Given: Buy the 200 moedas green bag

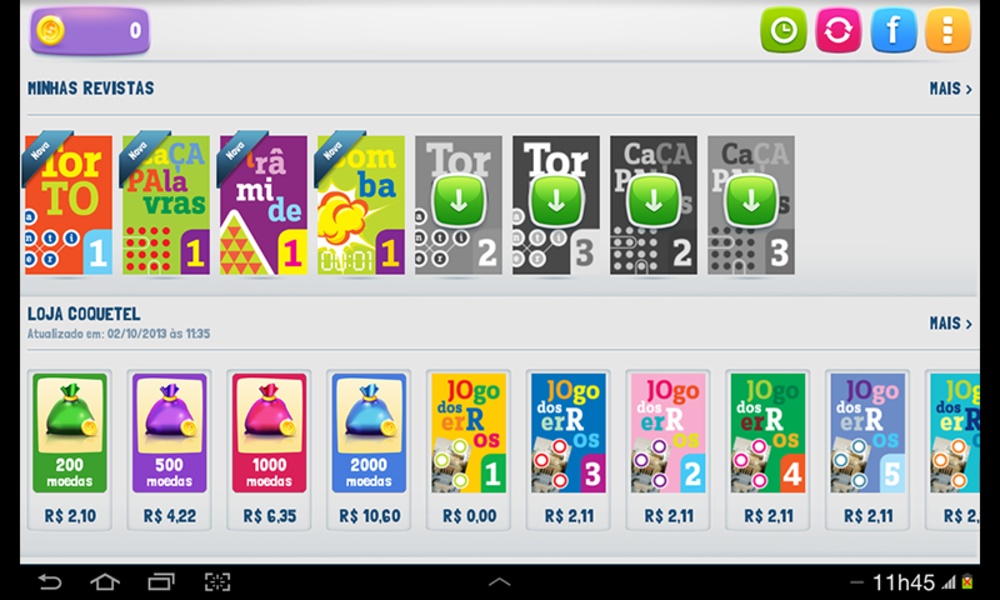Looking at the screenshot, I should 70,450.
